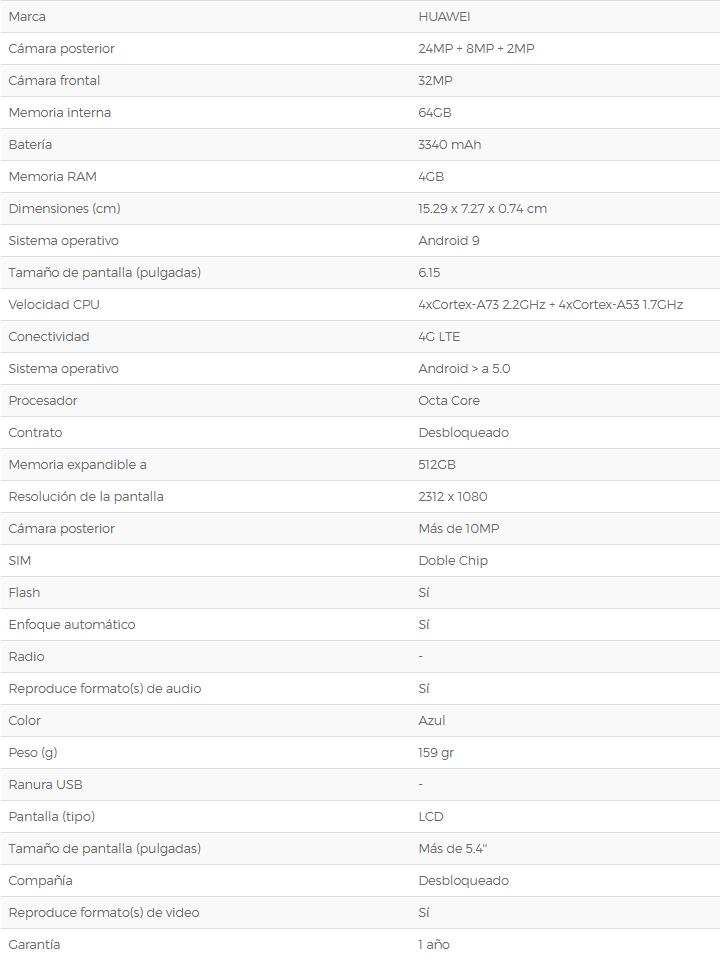Screen dimensions: 720x967
Task: Click the 2312 x 1080 resolution value
Action: (453, 497)
